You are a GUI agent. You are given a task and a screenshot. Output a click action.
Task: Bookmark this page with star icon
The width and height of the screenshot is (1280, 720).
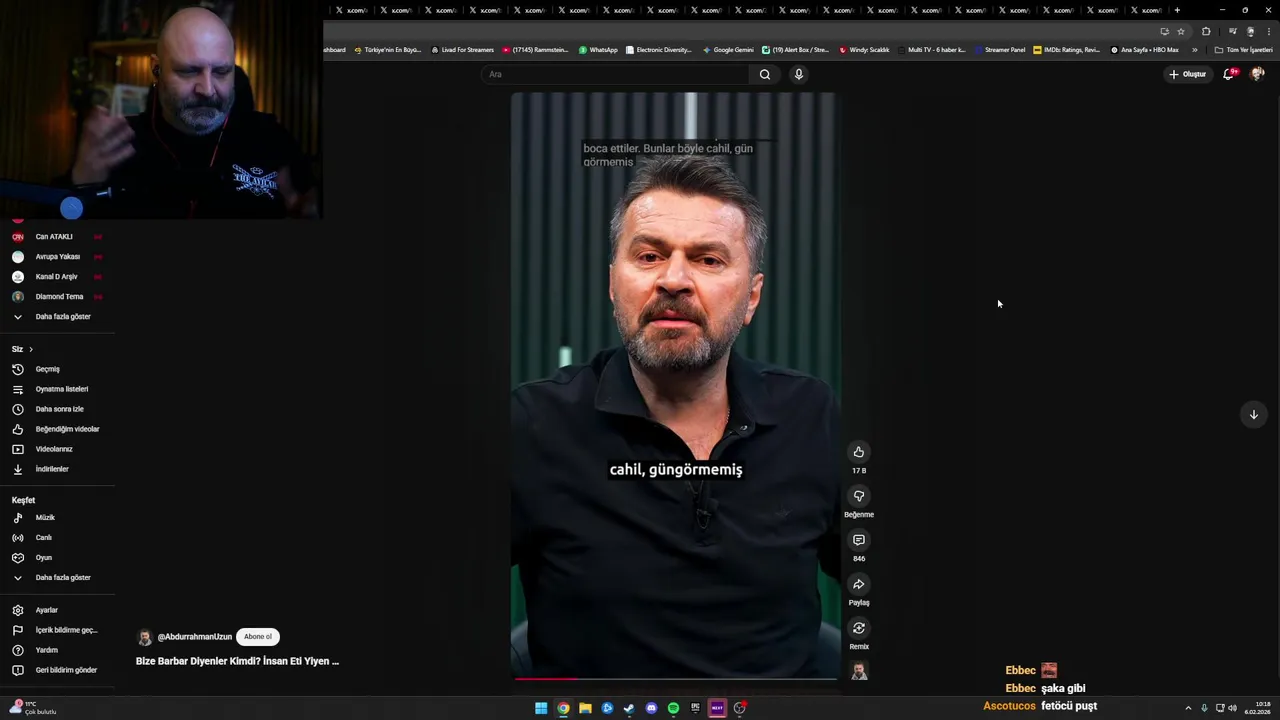click(x=1181, y=31)
